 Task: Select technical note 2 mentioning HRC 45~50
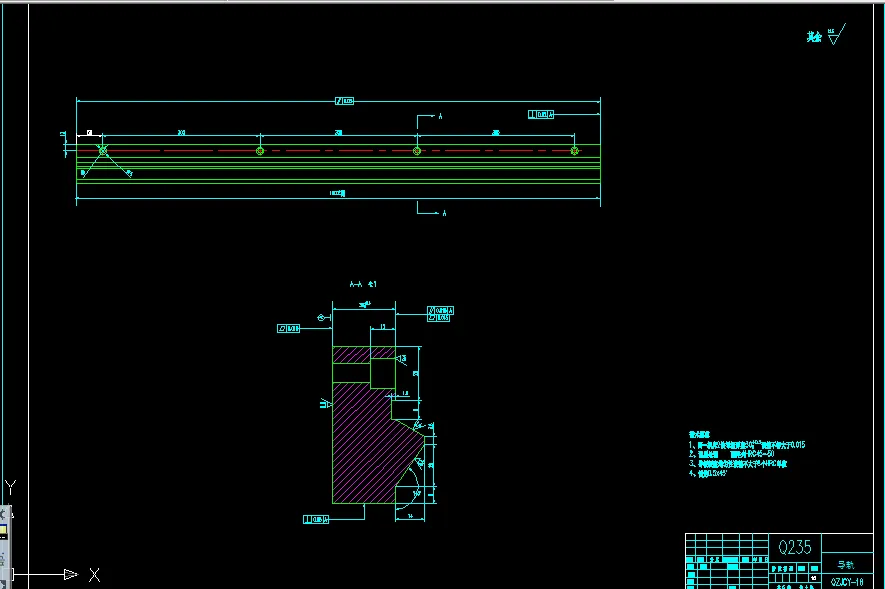tap(731, 454)
